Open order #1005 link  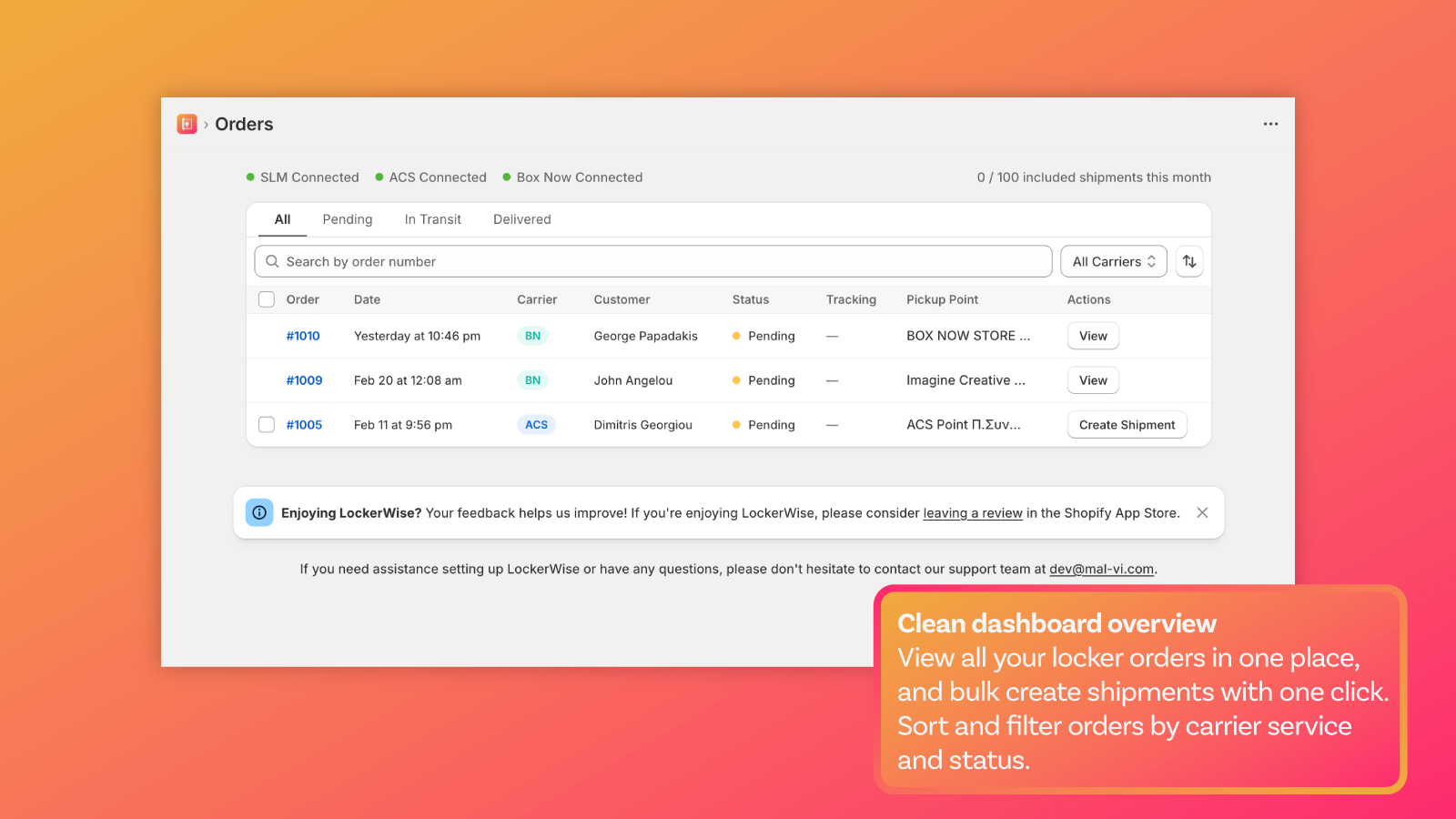click(x=304, y=425)
